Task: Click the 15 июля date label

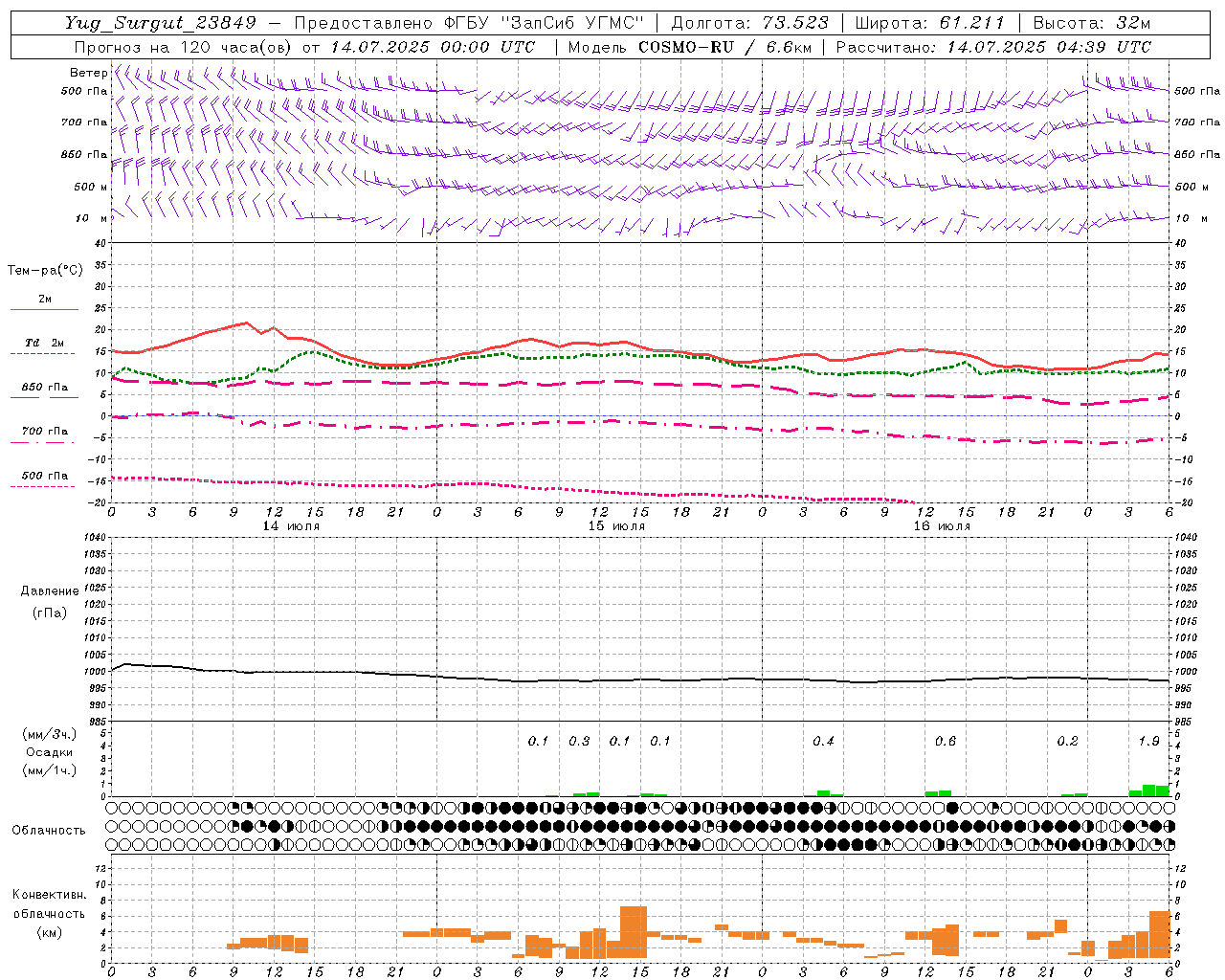Action: [x=615, y=526]
